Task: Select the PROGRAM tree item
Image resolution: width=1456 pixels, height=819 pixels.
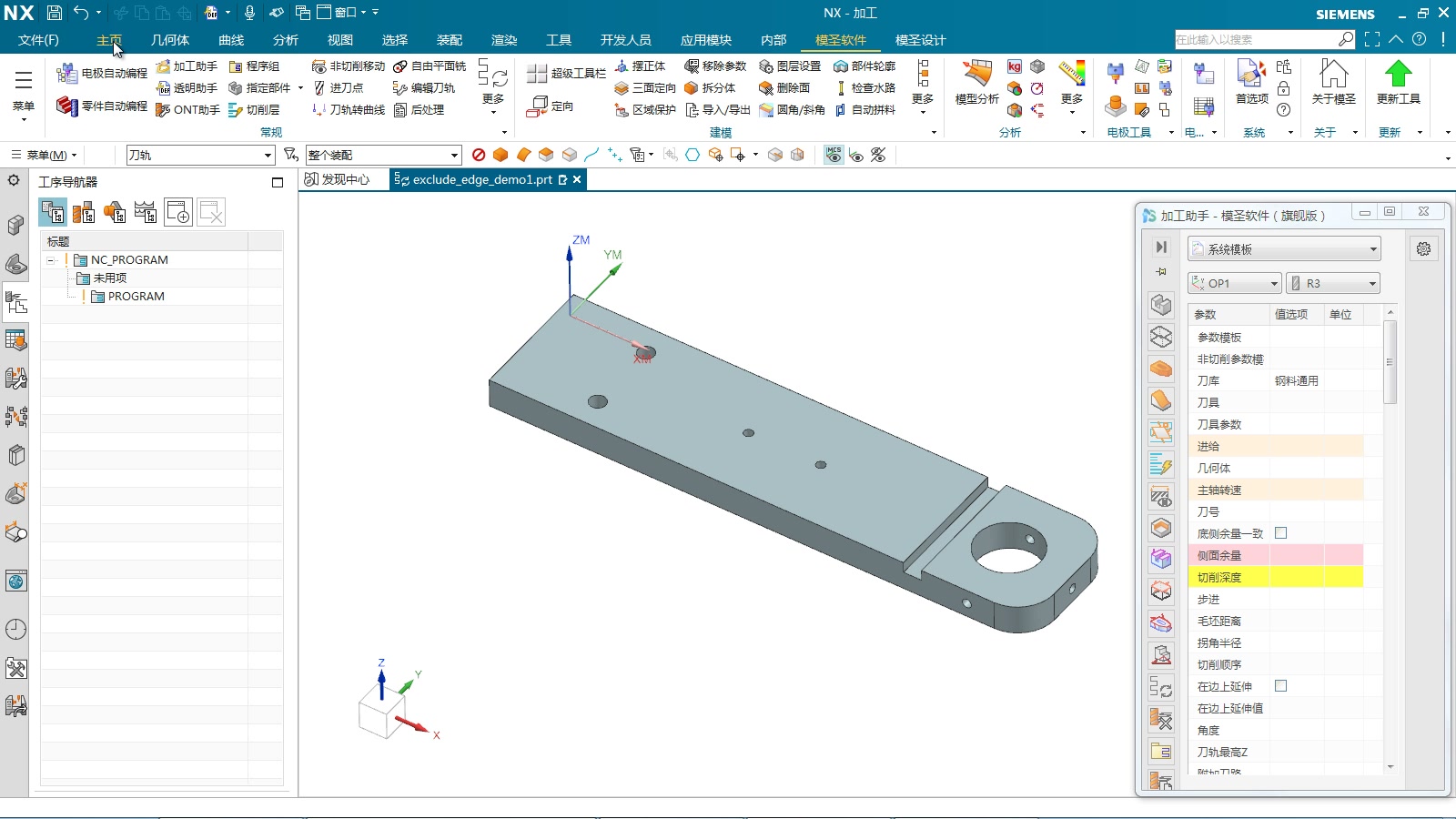Action: click(x=136, y=297)
